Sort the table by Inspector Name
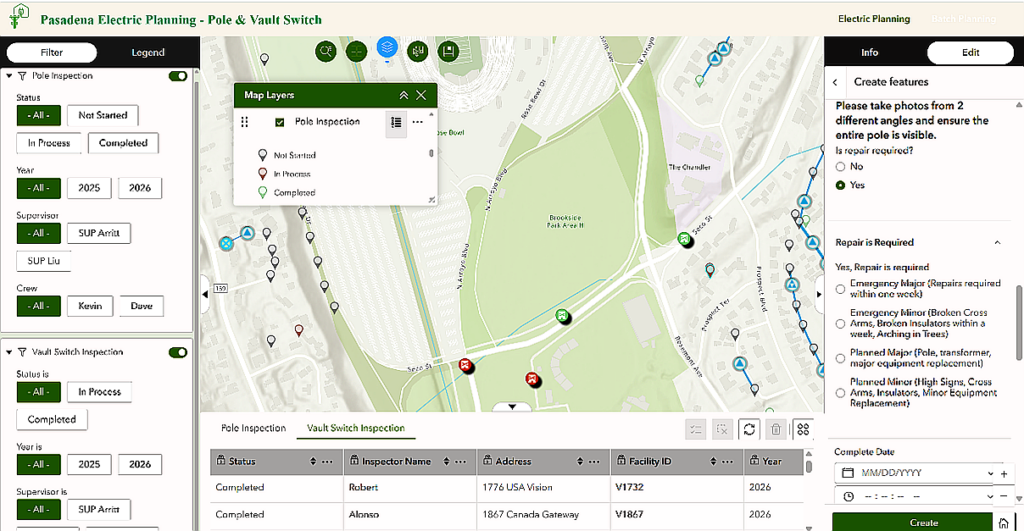The image size is (1024, 531). [446, 462]
